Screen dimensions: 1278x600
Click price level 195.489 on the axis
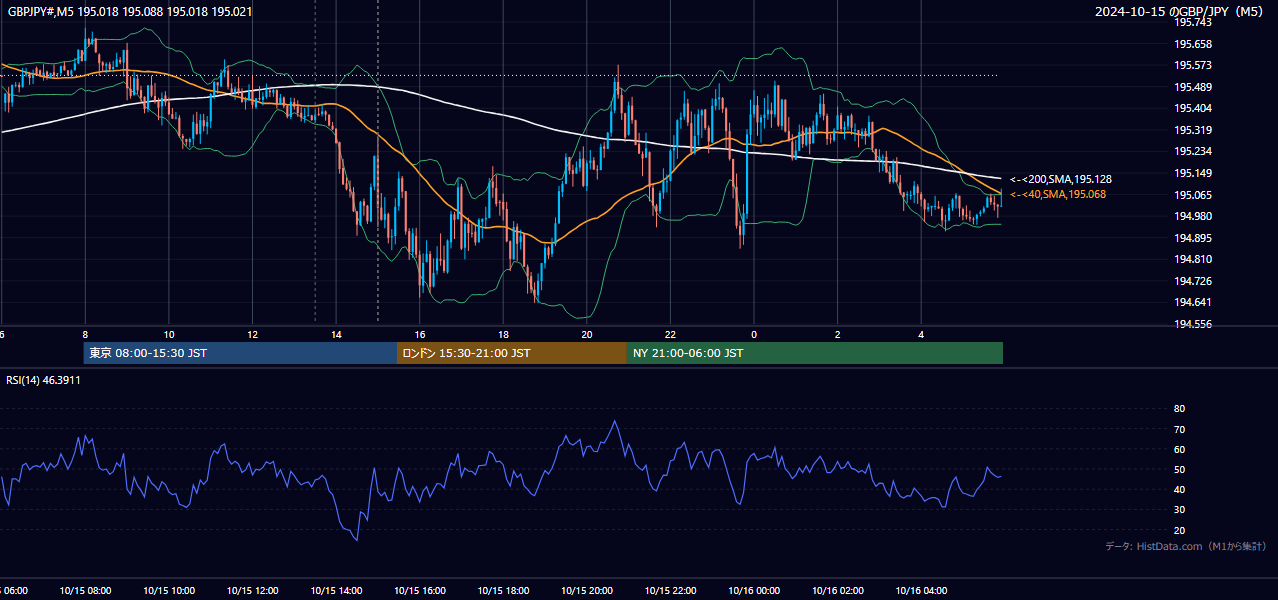[x=1194, y=87]
